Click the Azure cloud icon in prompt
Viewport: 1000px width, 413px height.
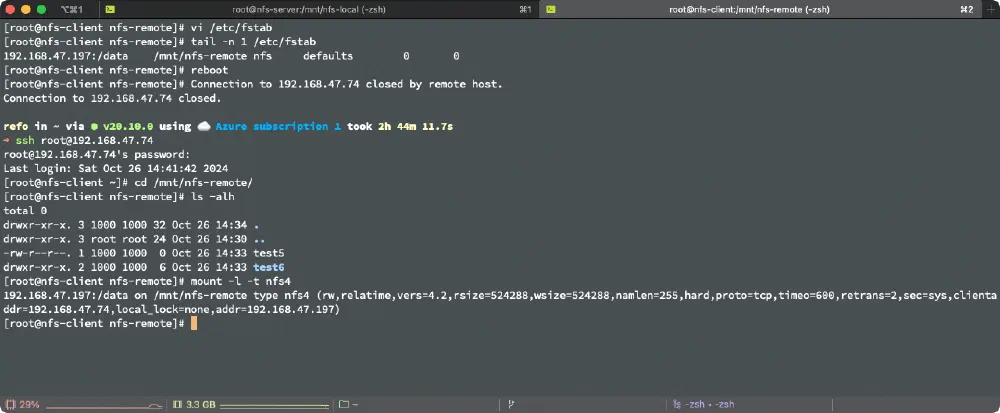[205, 127]
